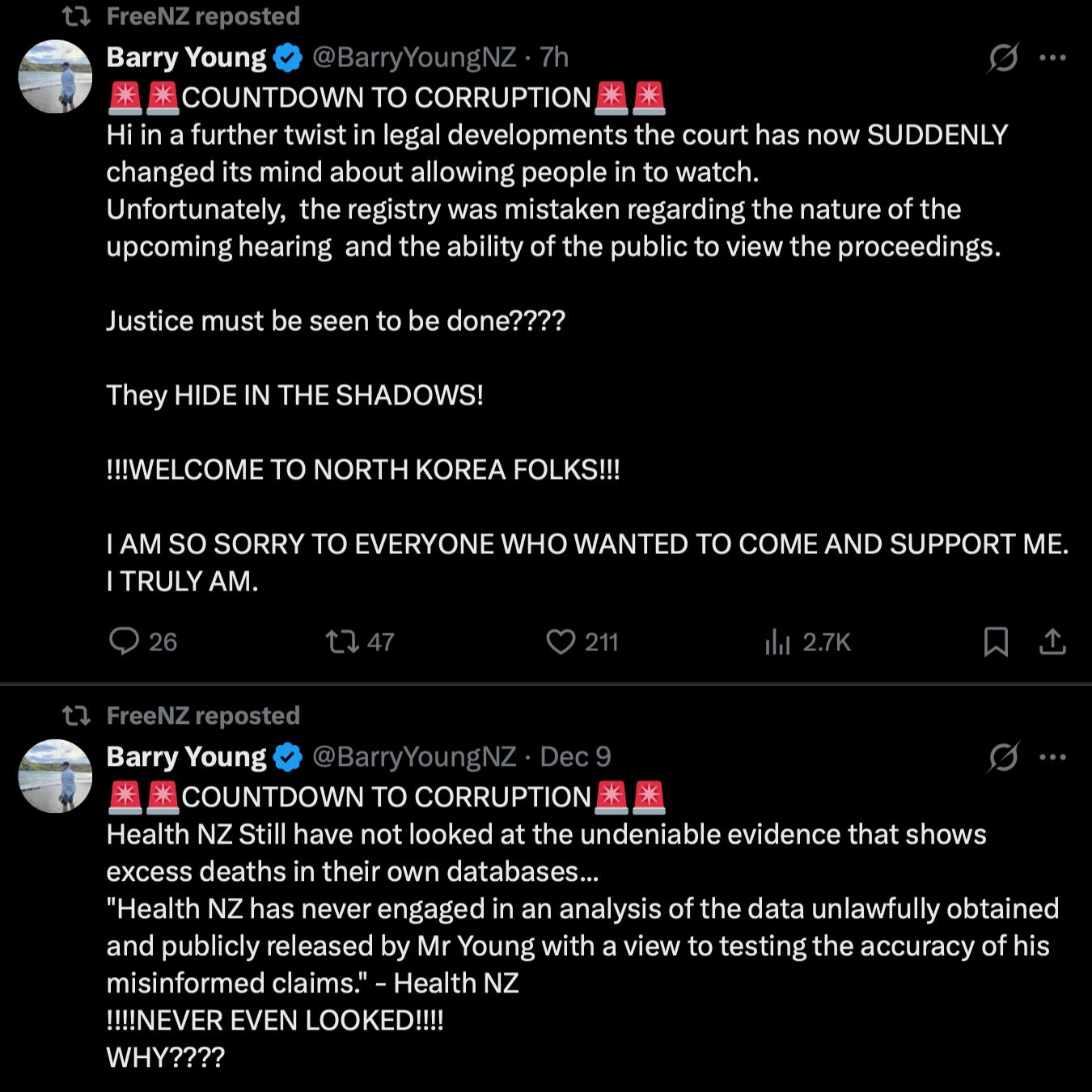Image resolution: width=1092 pixels, height=1092 pixels.
Task: Click the top "FreeNZ reposted" label
Action: [203, 16]
